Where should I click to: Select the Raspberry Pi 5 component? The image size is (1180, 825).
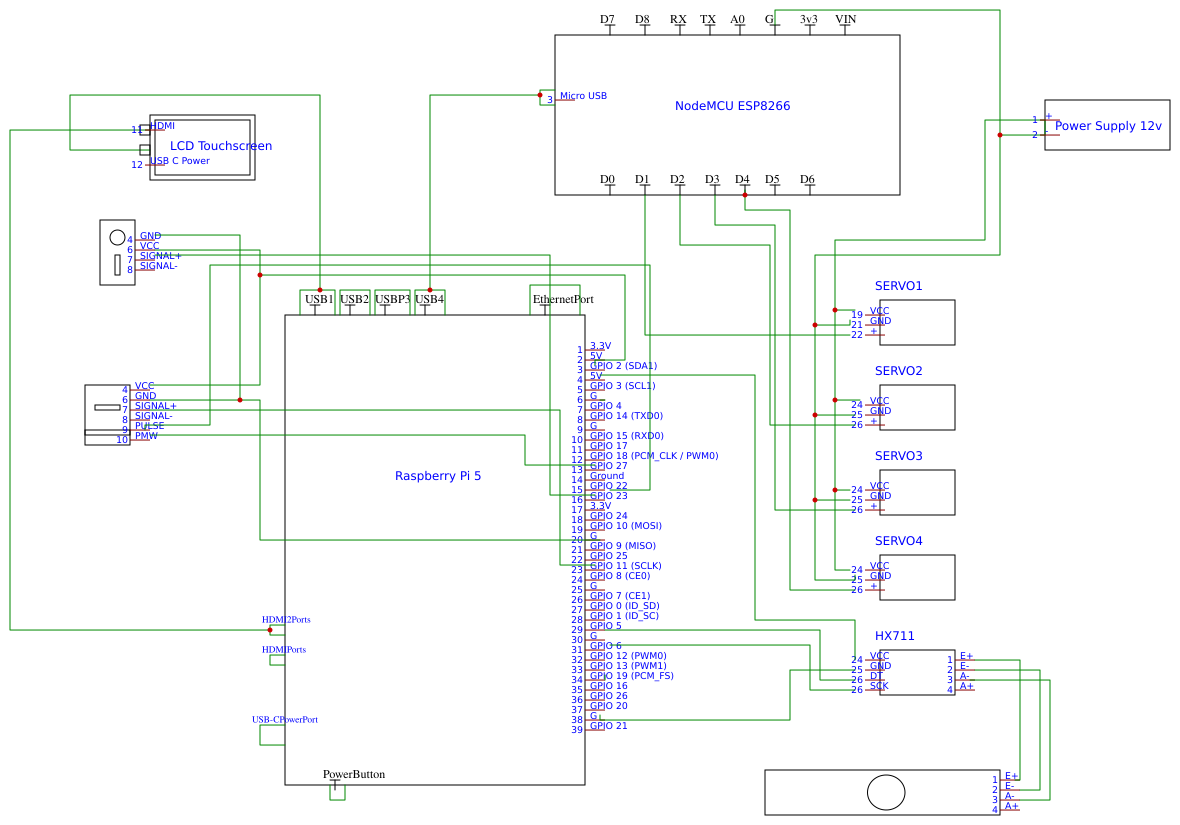tap(438, 476)
